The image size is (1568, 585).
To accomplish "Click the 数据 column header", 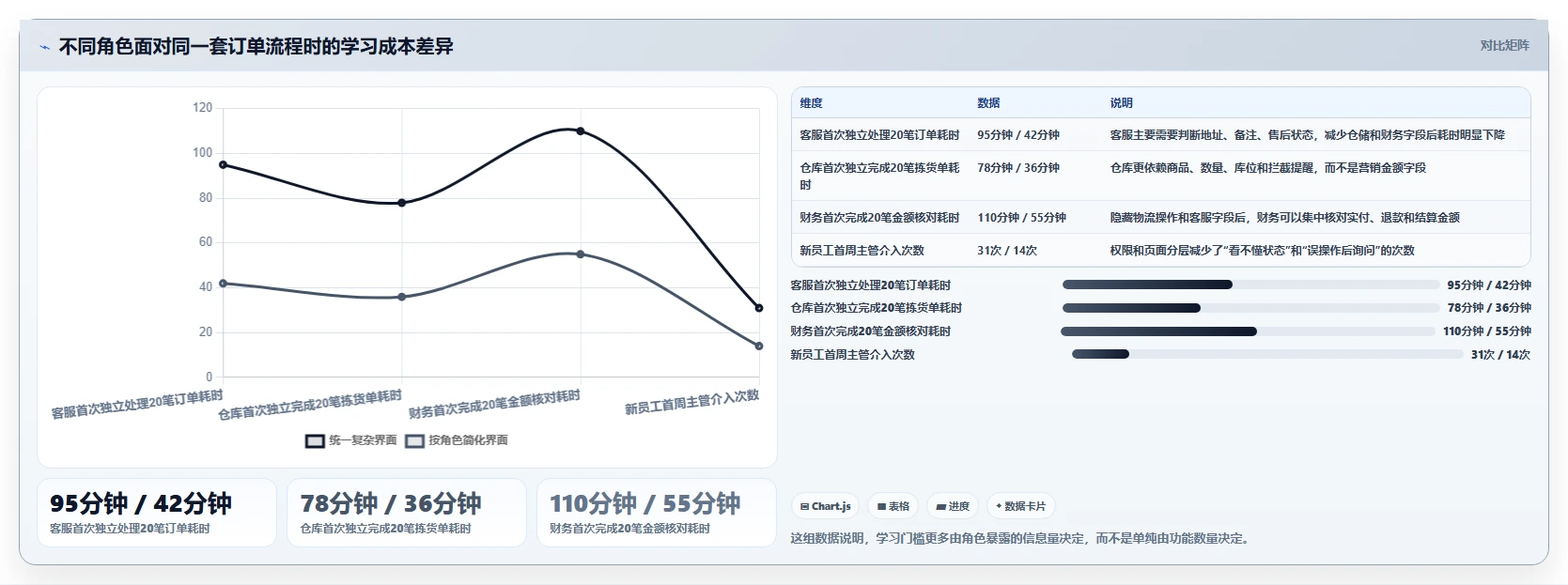I will [988, 103].
